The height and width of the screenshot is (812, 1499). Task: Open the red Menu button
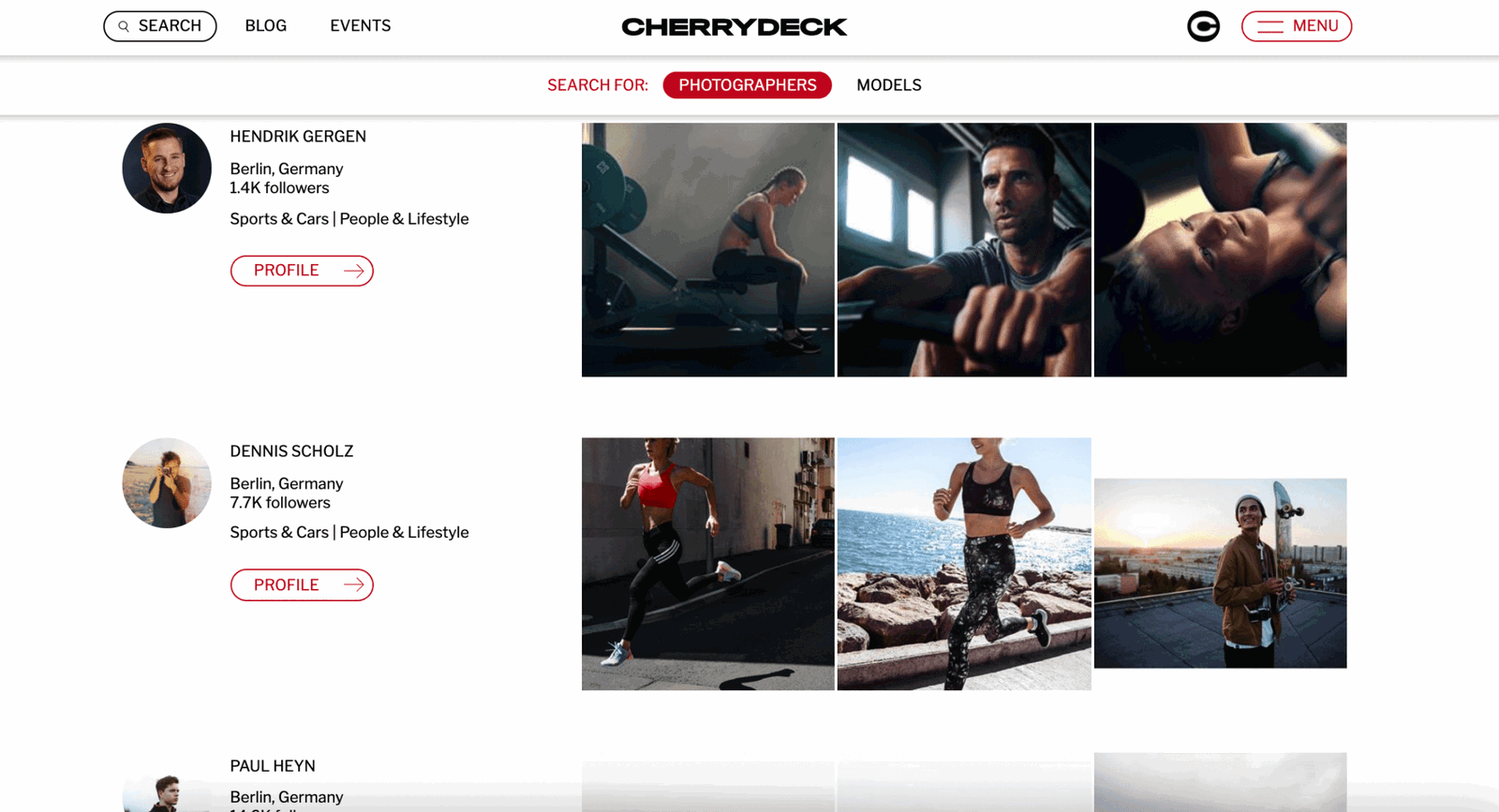(x=1296, y=26)
